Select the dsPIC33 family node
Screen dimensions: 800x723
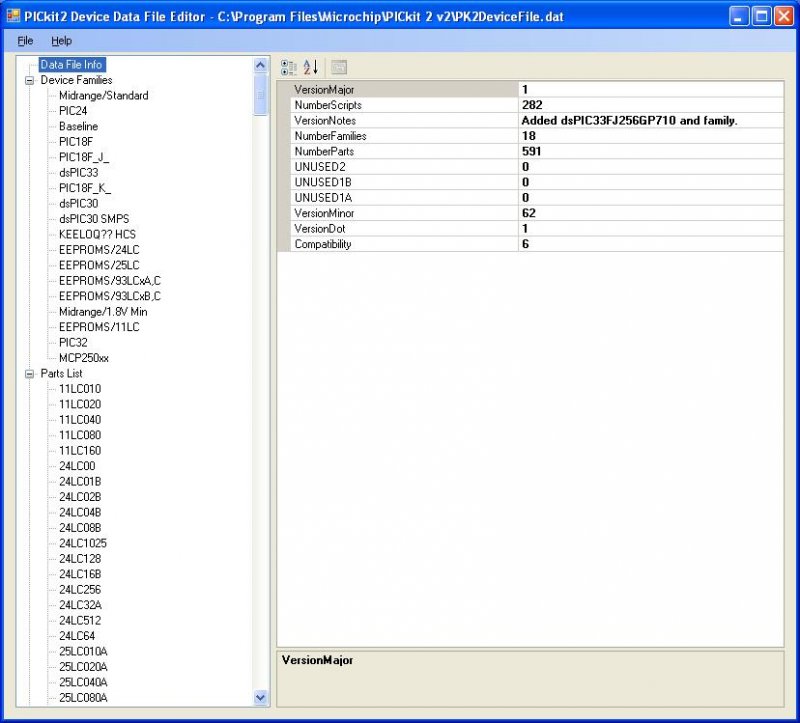coord(79,173)
